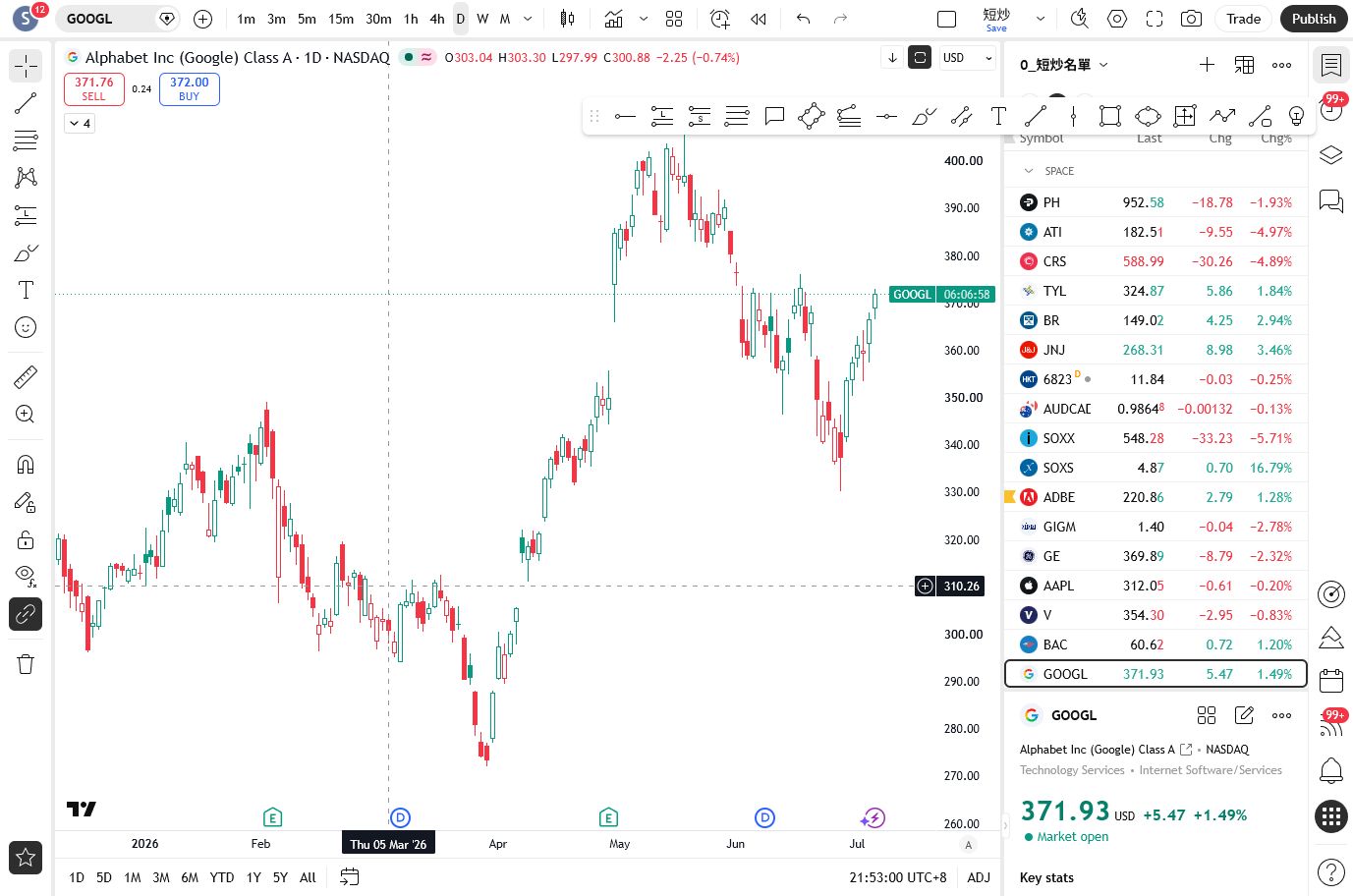The image size is (1353, 896).
Task: Select the text tool in left sidebar
Action: coord(26,290)
